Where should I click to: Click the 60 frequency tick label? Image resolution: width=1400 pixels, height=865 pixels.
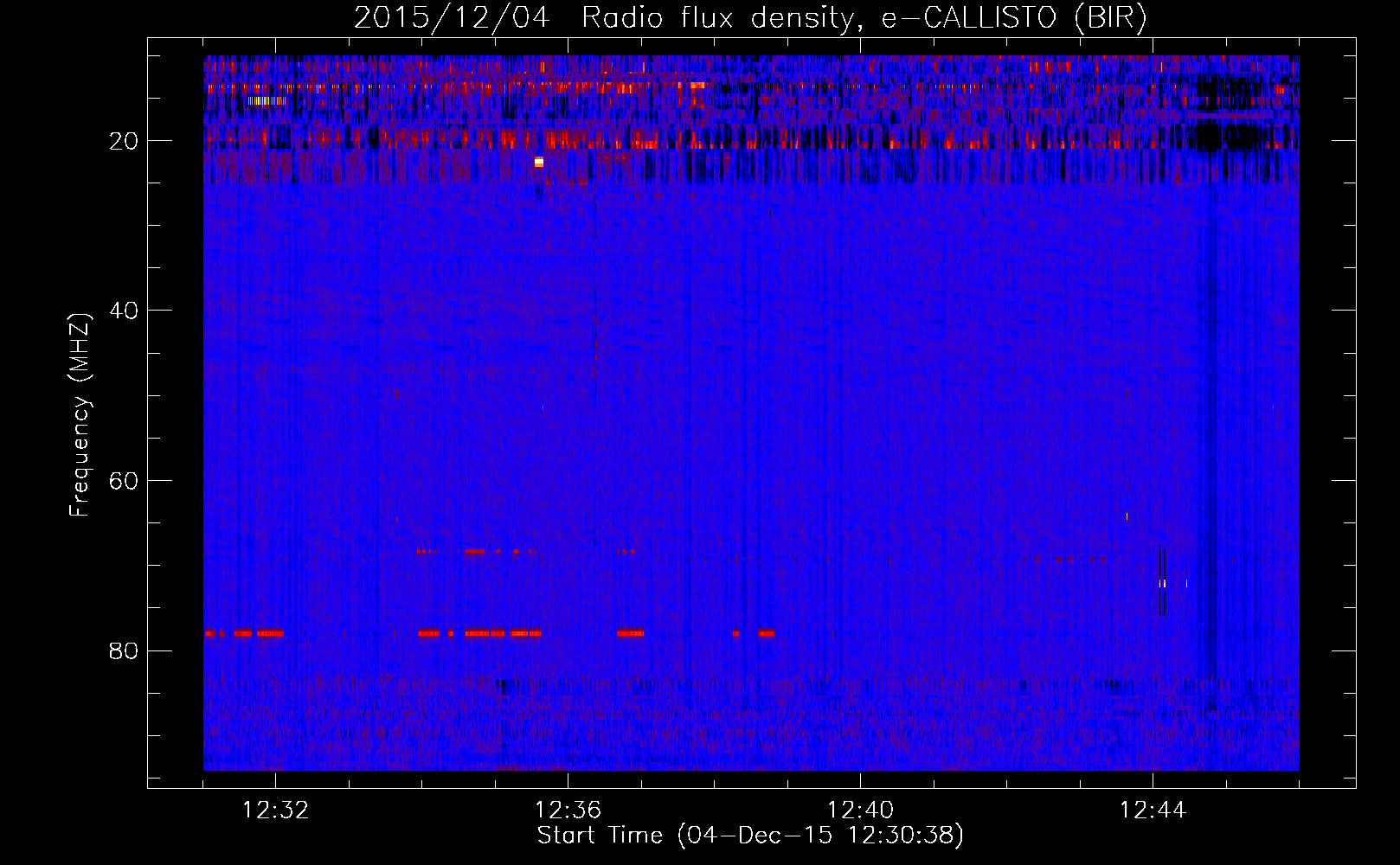(x=124, y=481)
